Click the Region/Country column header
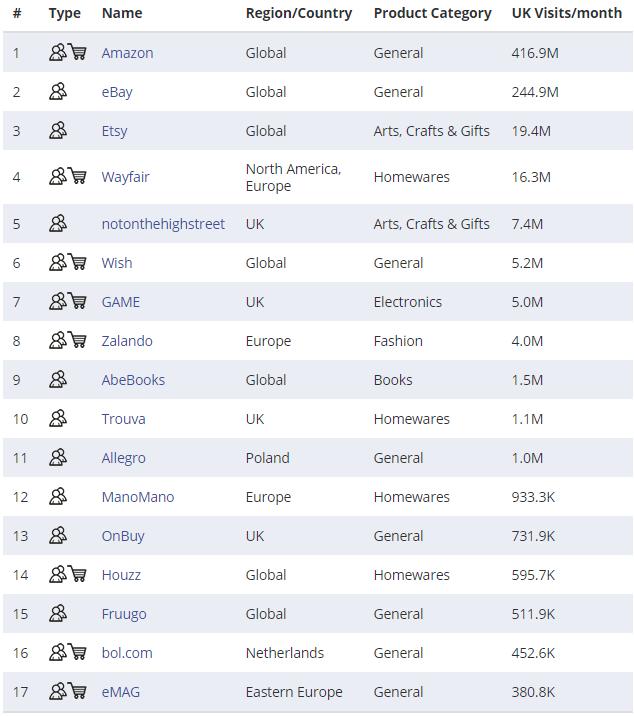 click(299, 13)
